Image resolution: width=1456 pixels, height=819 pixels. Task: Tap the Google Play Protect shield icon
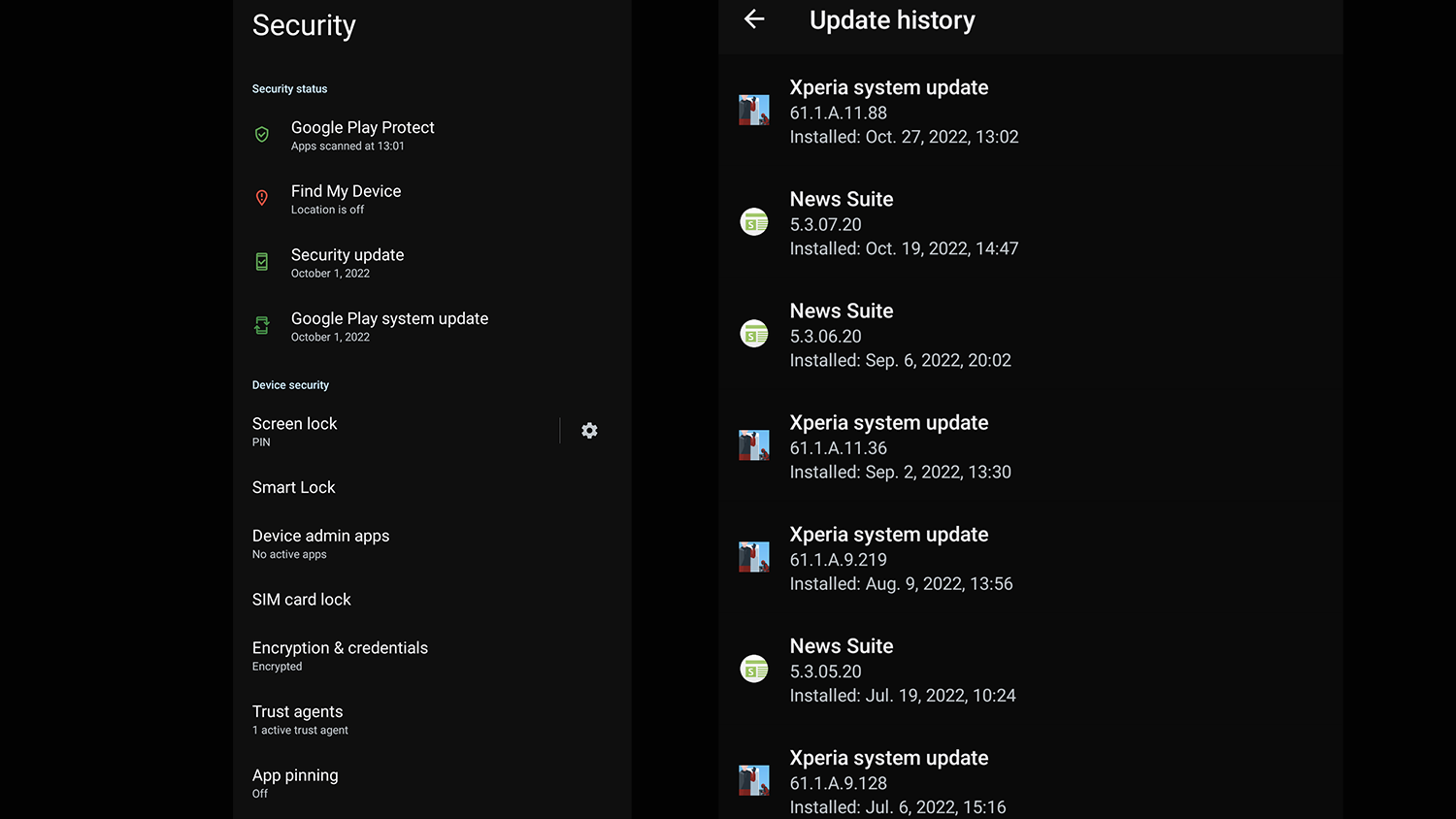click(262, 135)
